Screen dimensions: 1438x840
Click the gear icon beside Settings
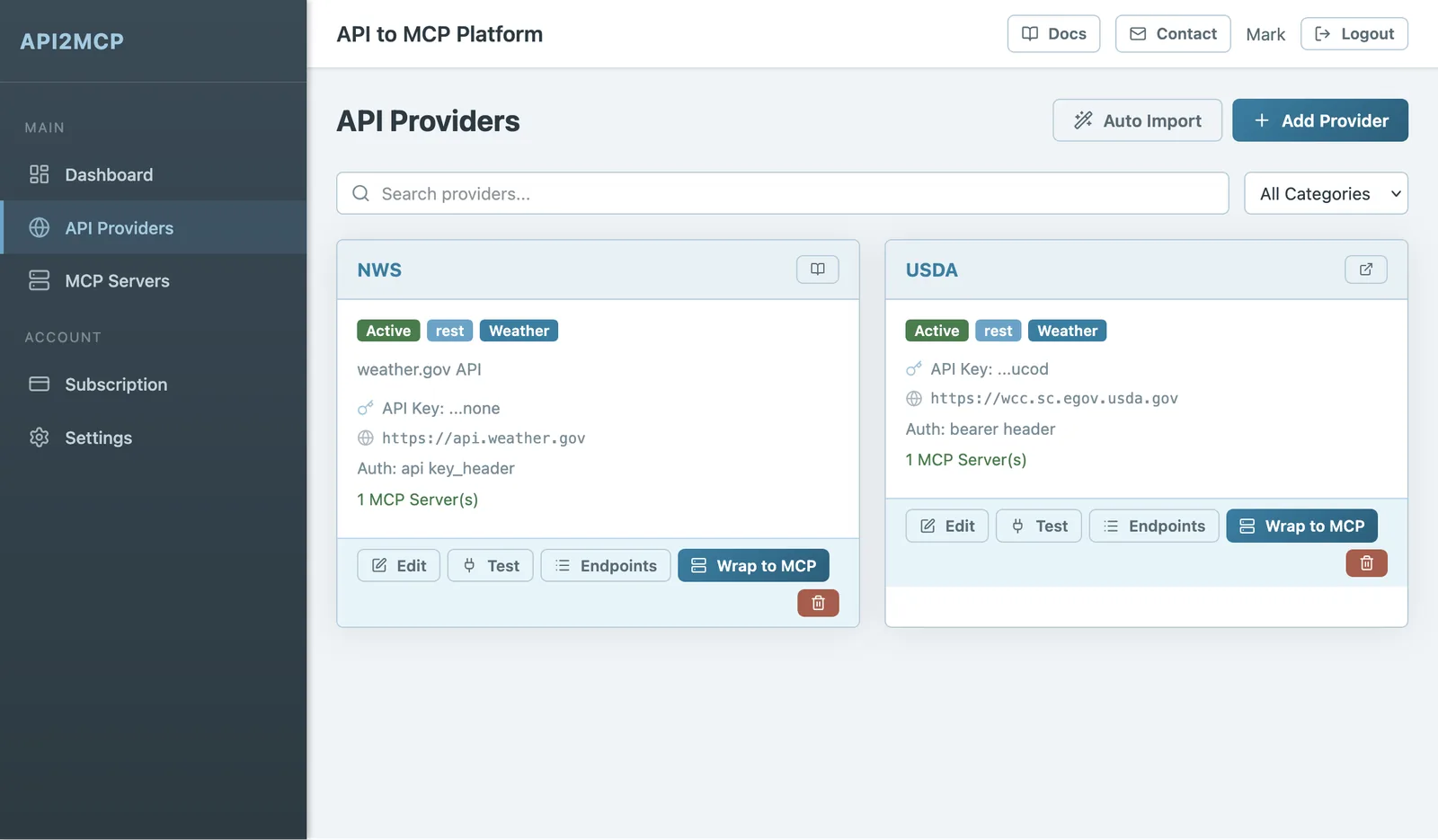pos(39,438)
